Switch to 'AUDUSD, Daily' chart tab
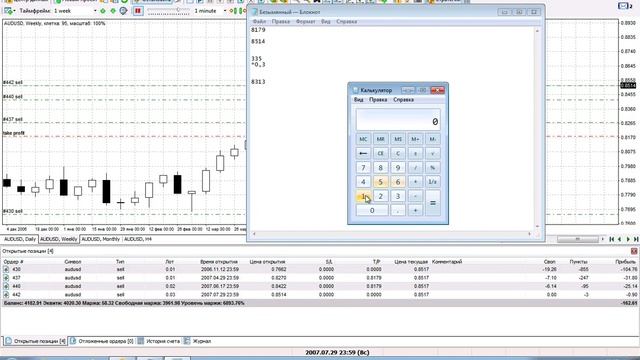Image resolution: width=640 pixels, height=360 pixels. click(20, 239)
